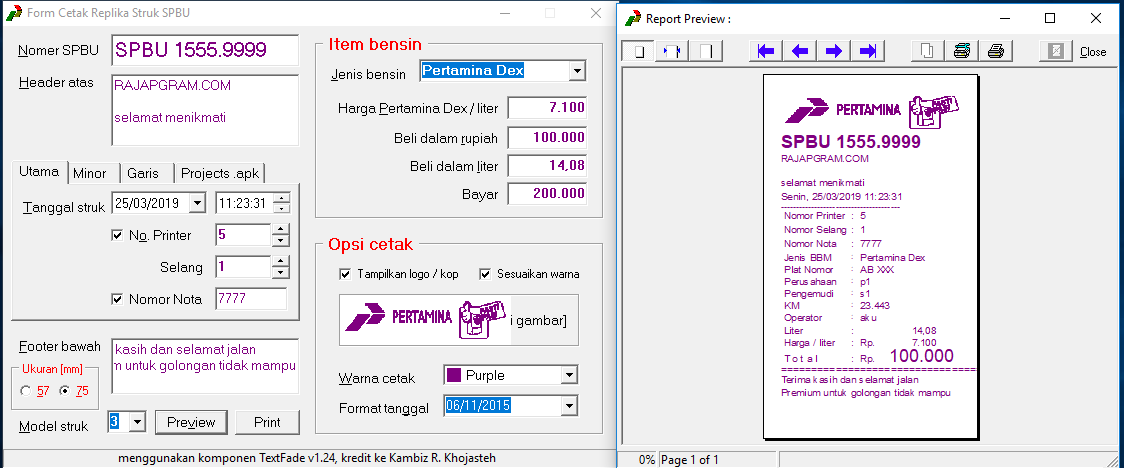
Task: Increase No. Printer value with up arrow
Action: coord(280,229)
